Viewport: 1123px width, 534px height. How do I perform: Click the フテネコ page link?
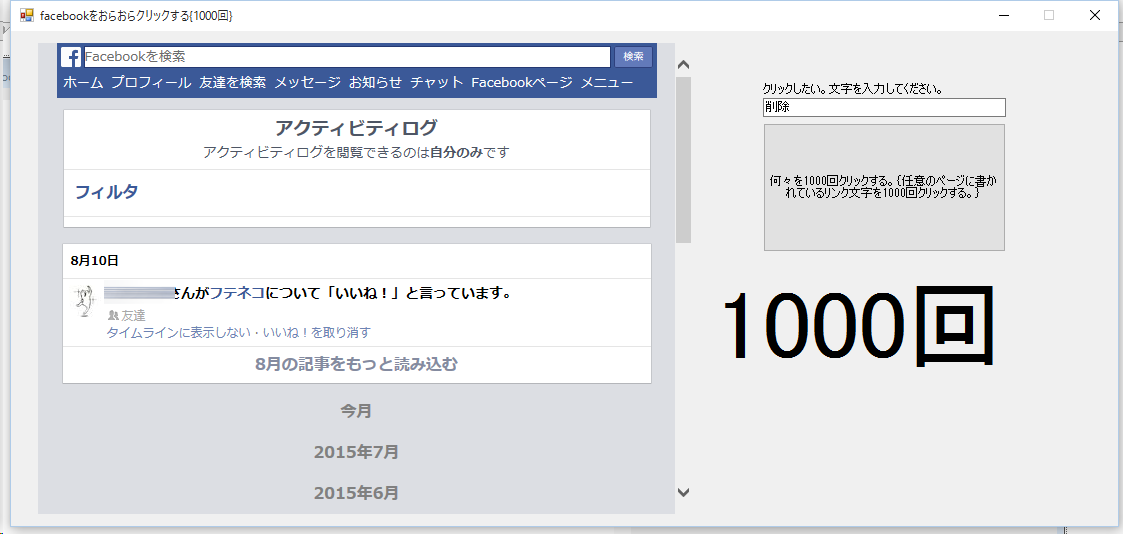coord(237,293)
